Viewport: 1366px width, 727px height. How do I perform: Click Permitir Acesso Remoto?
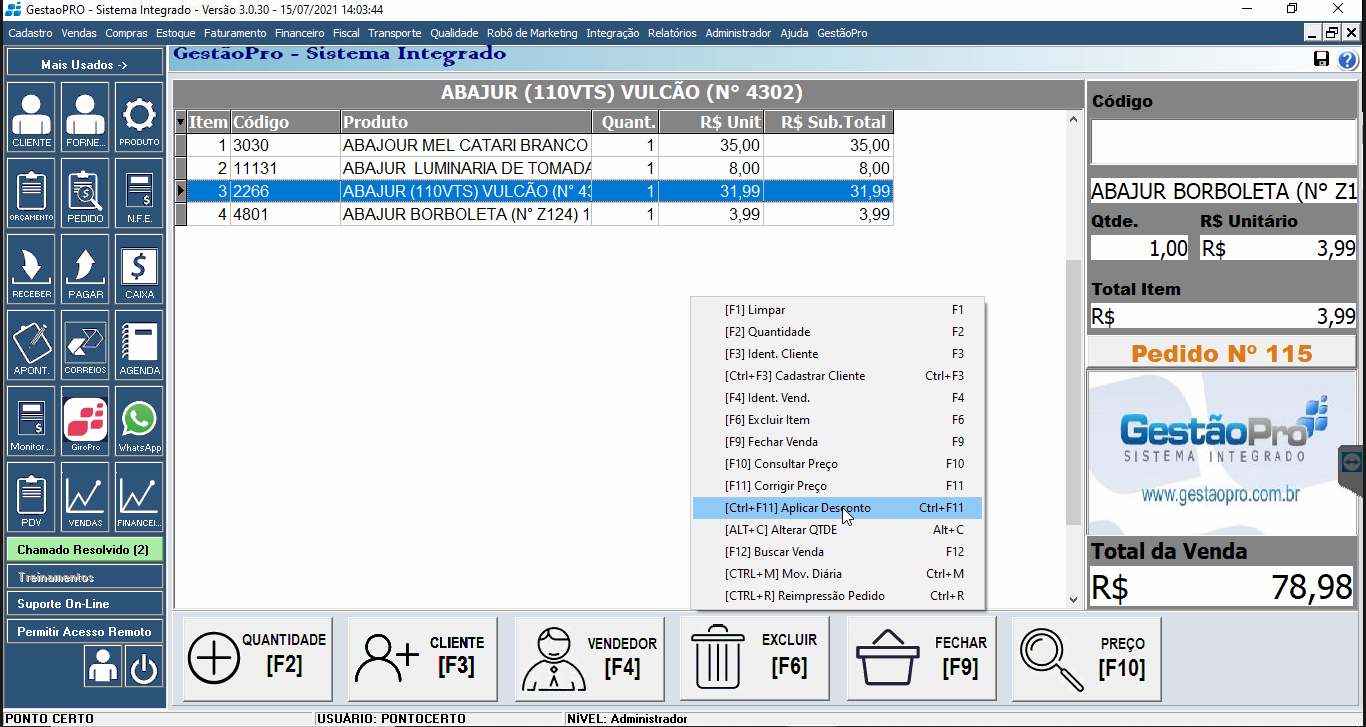[x=85, y=632]
